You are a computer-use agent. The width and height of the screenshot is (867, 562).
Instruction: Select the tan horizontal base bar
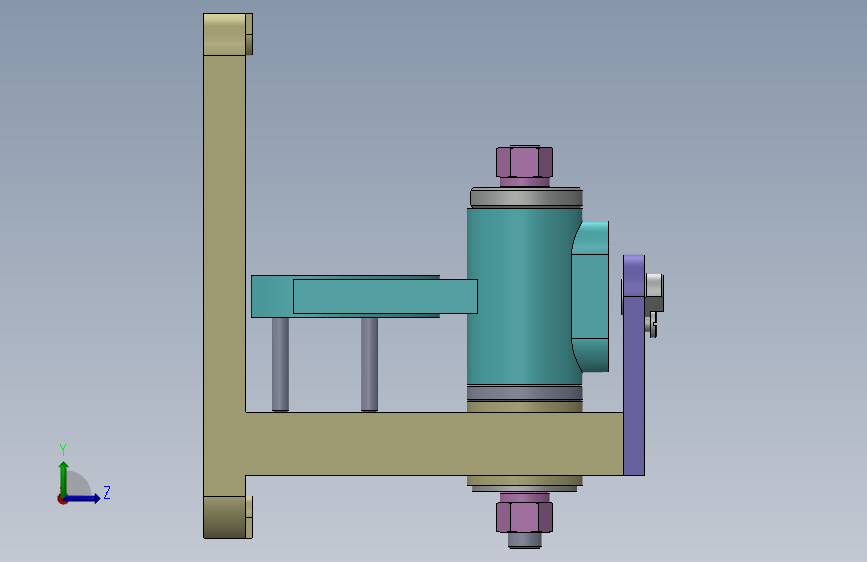(434, 444)
